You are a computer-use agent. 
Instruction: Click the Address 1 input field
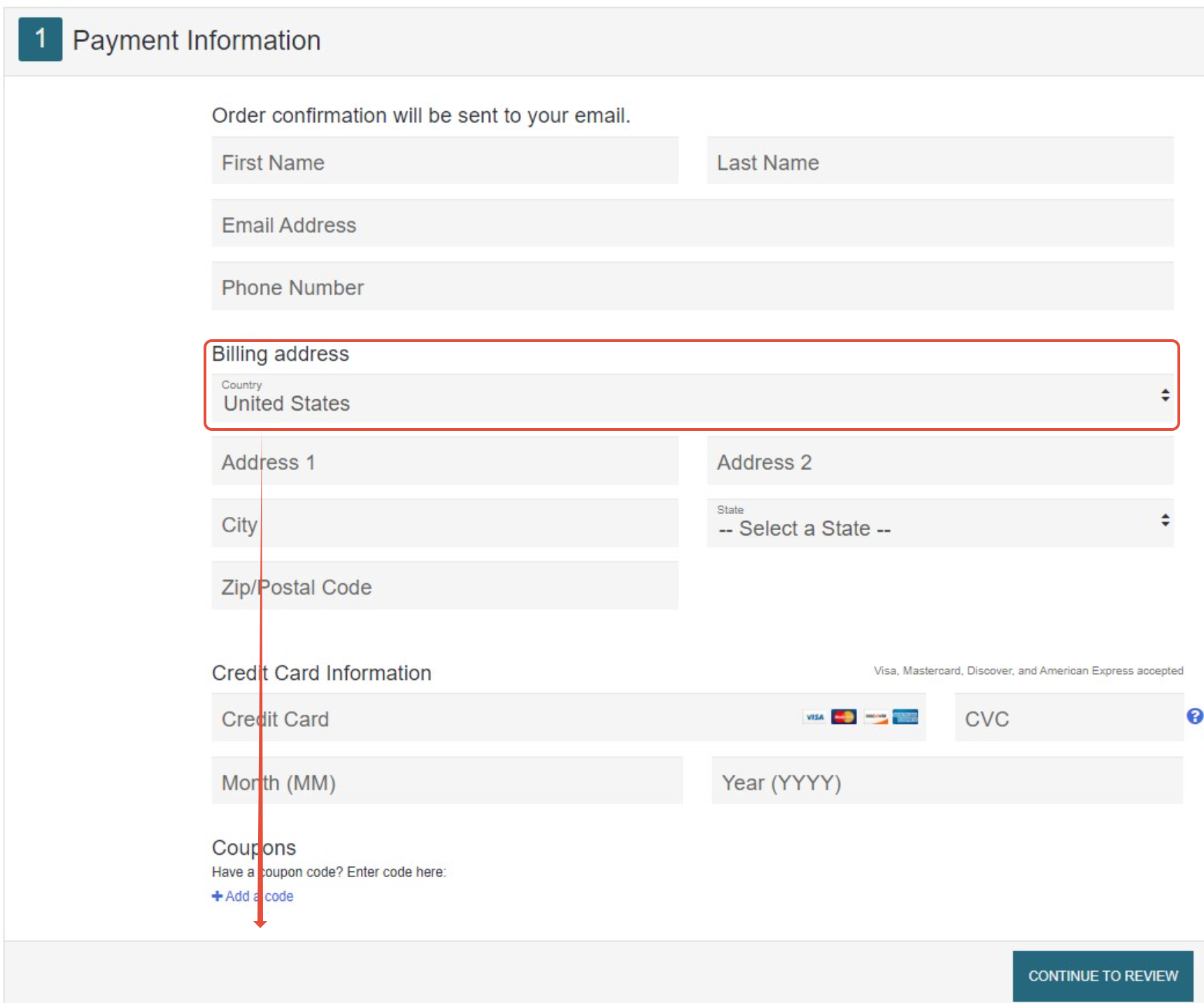(444, 461)
